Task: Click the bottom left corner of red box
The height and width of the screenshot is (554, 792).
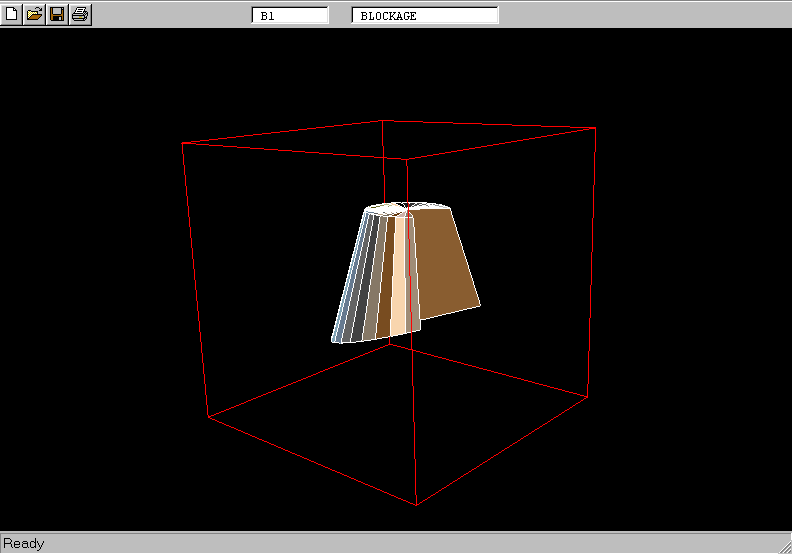Action: (208, 417)
